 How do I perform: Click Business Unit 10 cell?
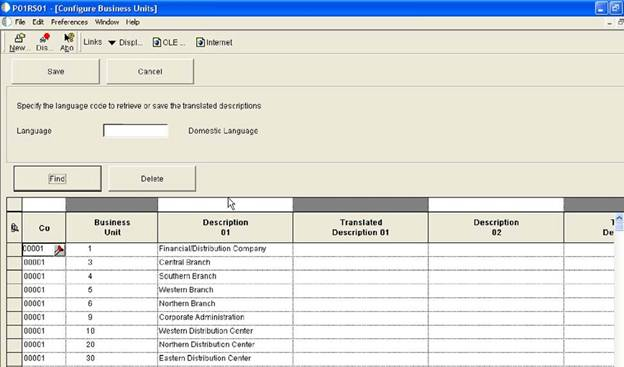click(x=112, y=331)
